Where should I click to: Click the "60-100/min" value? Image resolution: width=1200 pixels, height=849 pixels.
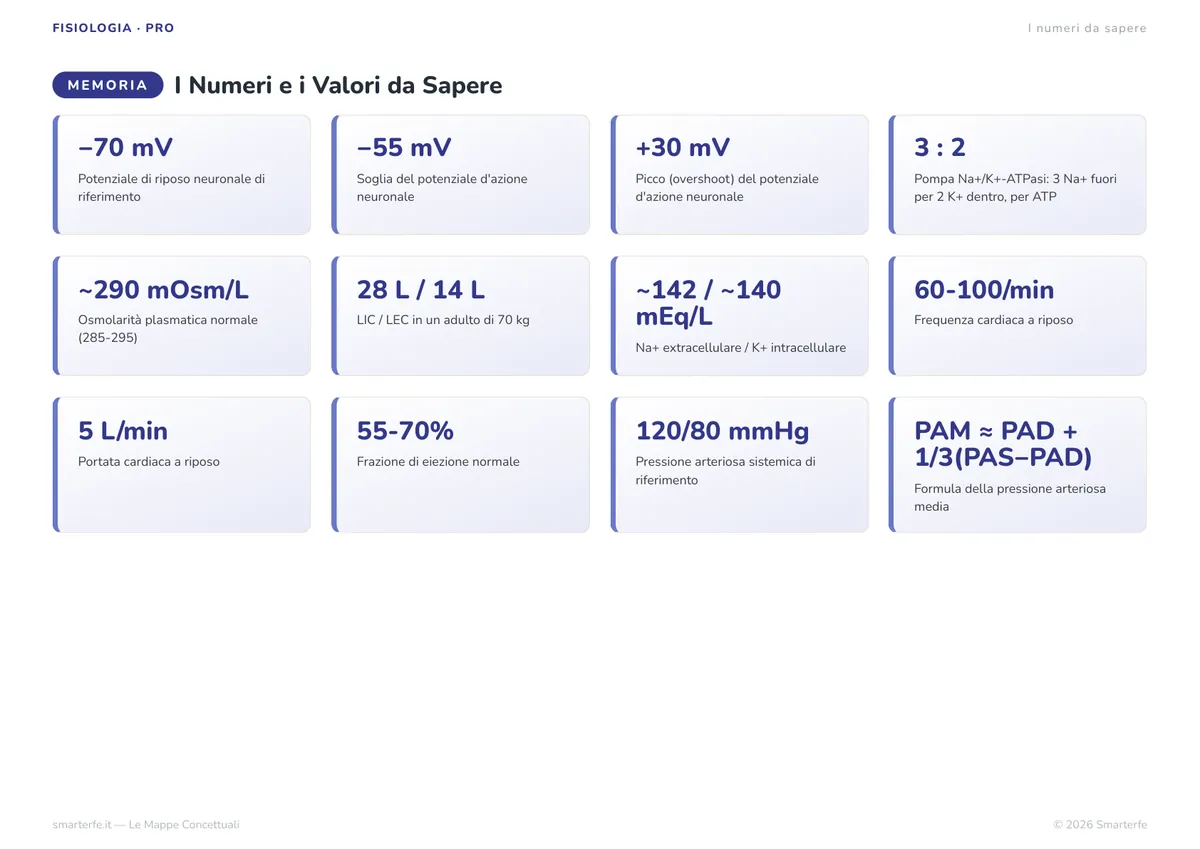pos(984,290)
